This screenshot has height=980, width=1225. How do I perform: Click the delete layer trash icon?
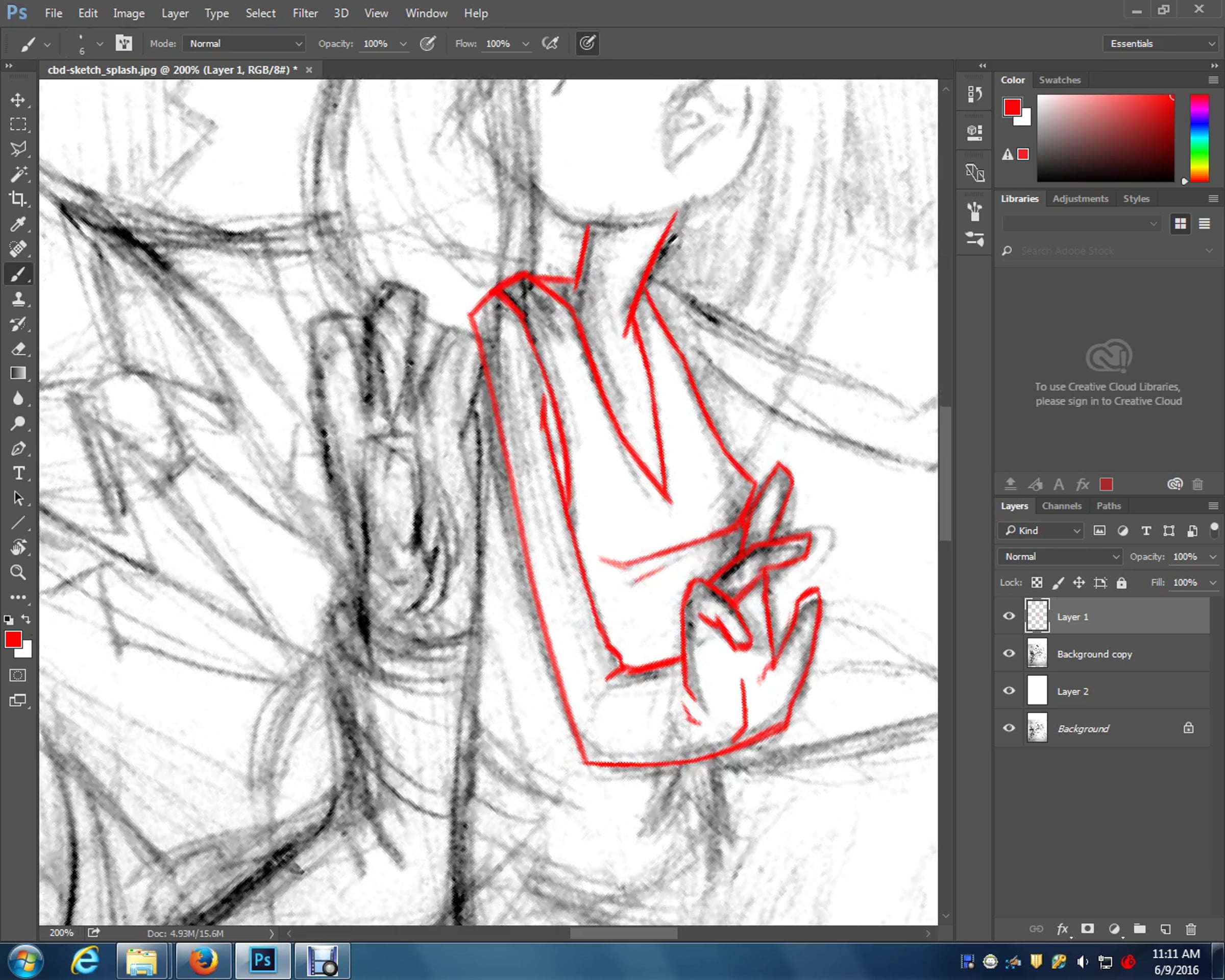1191,929
